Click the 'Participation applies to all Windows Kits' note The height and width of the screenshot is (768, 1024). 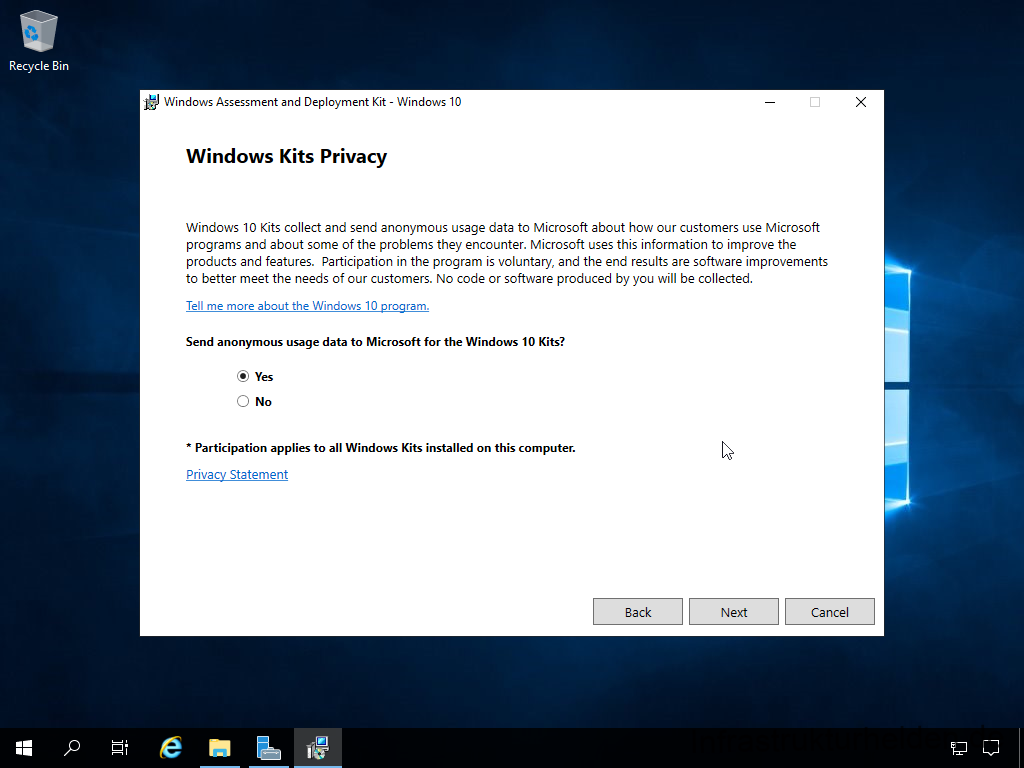click(381, 448)
